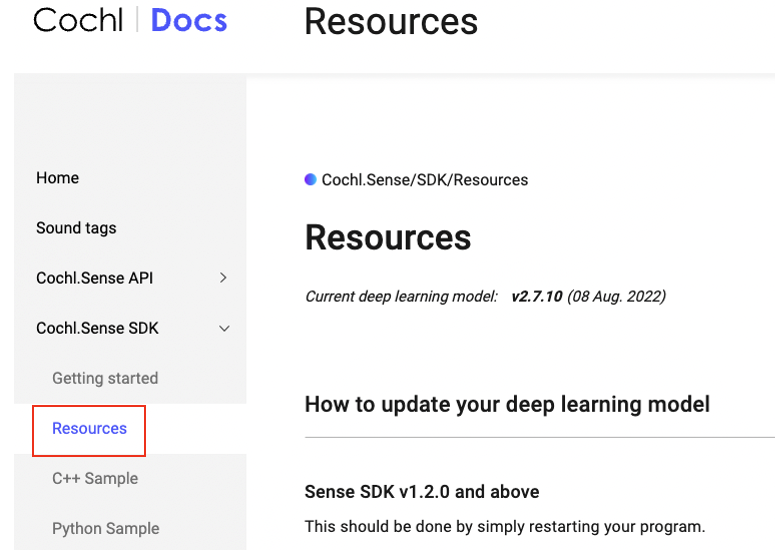Viewport: 775px width, 550px height.
Task: Click the (08 Aug. 2022) date text
Action: 616,296
